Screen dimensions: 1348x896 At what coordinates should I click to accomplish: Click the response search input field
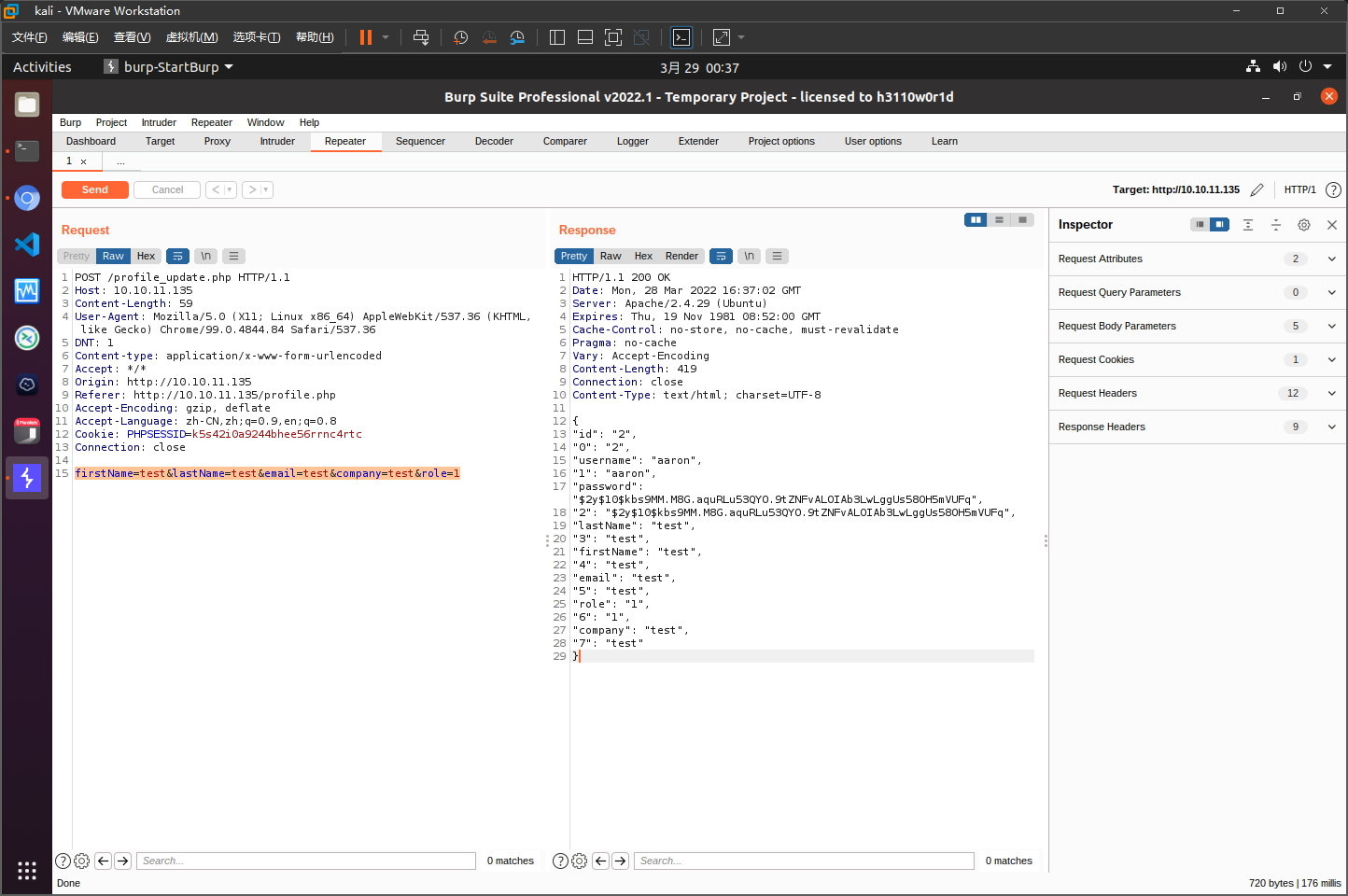(804, 861)
